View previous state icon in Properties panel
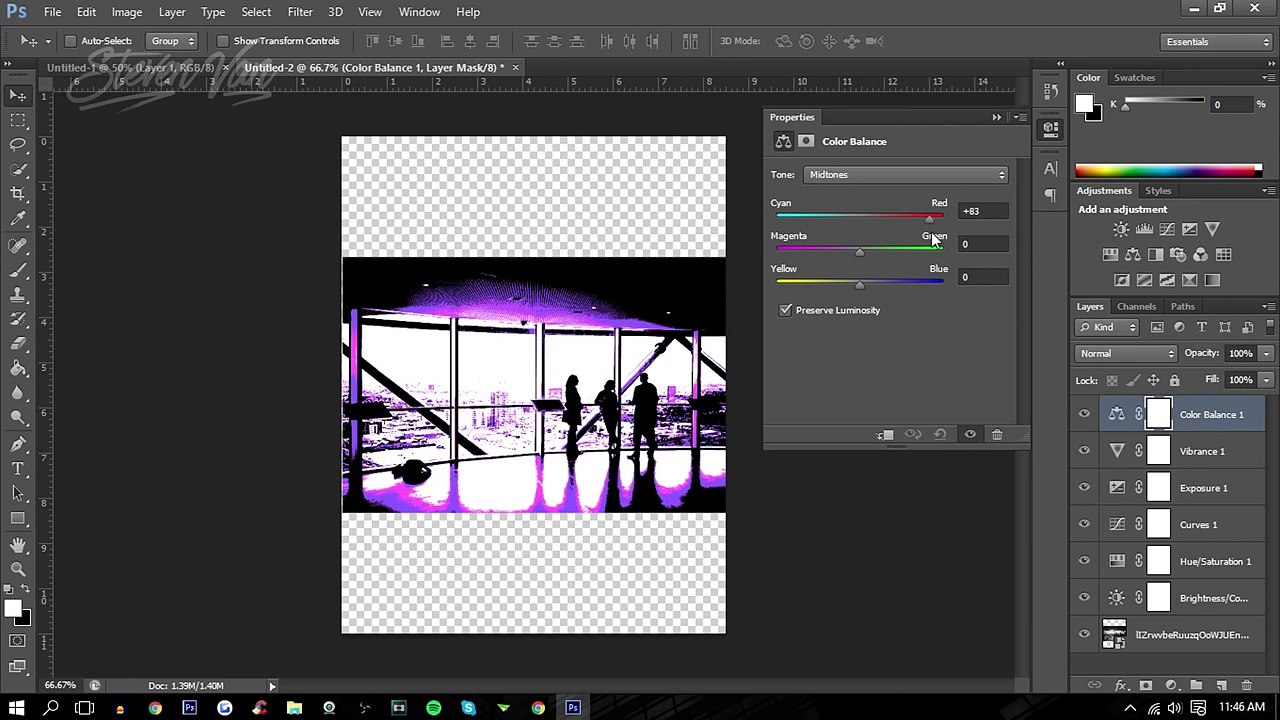 [x=913, y=434]
